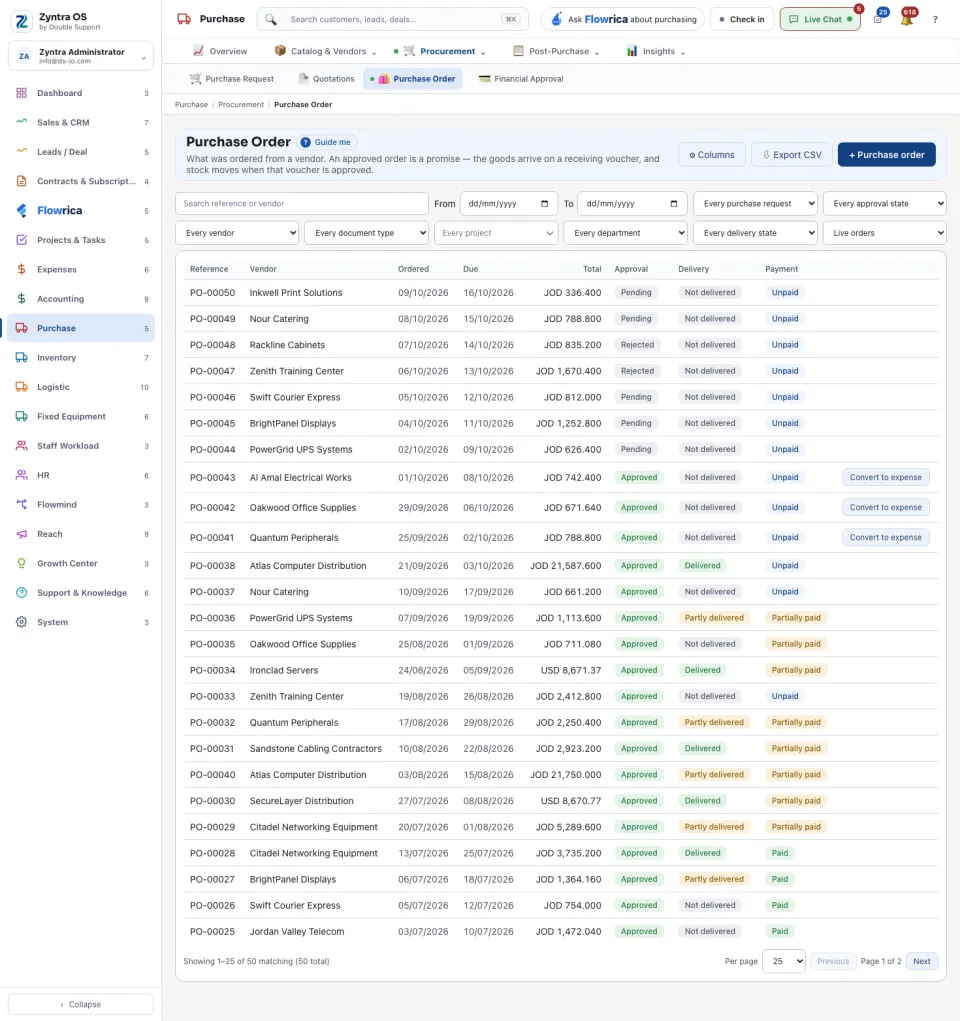Open the Accounting sidebar icon
This screenshot has width=960, height=1021.
(x=21, y=298)
